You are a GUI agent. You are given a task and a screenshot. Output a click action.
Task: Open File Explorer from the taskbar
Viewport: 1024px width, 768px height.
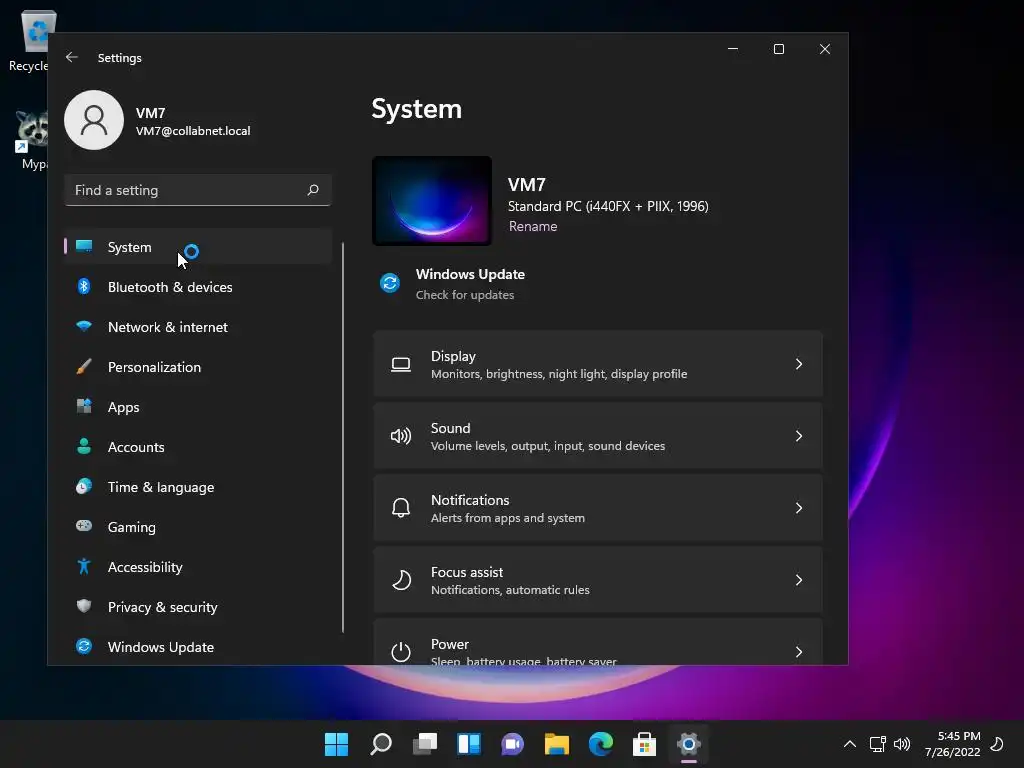pyautogui.click(x=557, y=744)
